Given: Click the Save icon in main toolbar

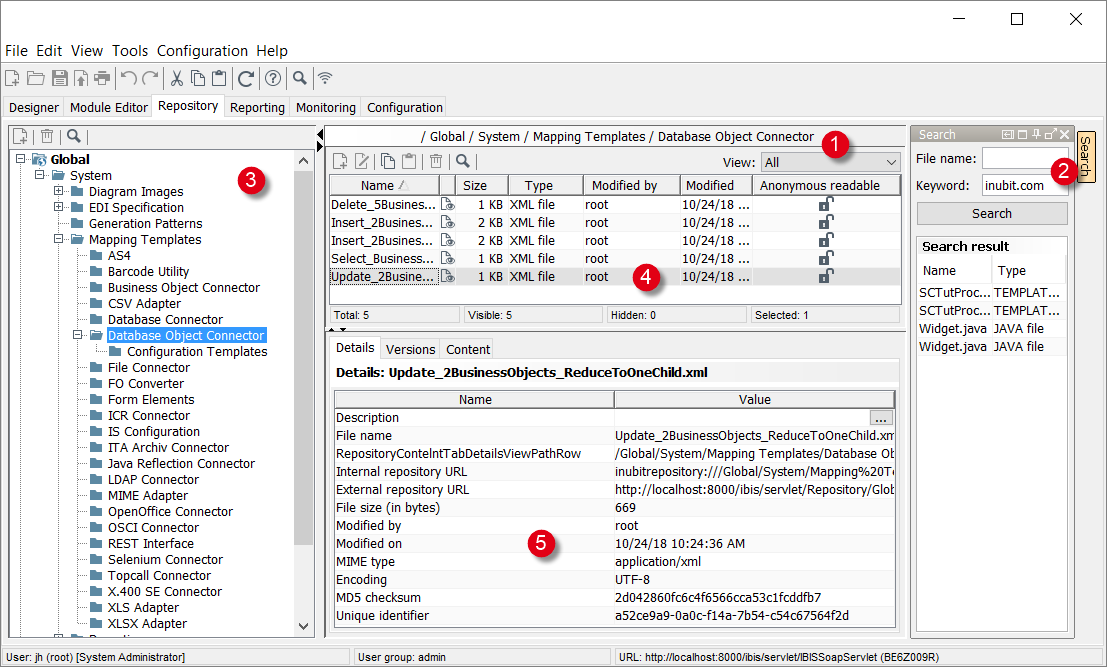Looking at the screenshot, I should click(x=59, y=78).
